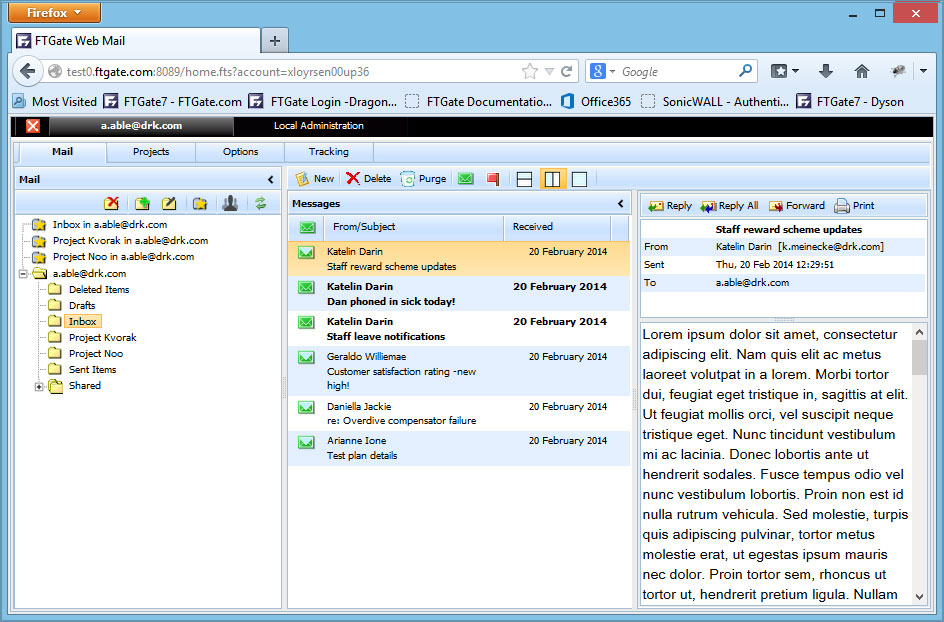Open the Sent Items folder
Image resolution: width=944 pixels, height=622 pixels.
(93, 370)
